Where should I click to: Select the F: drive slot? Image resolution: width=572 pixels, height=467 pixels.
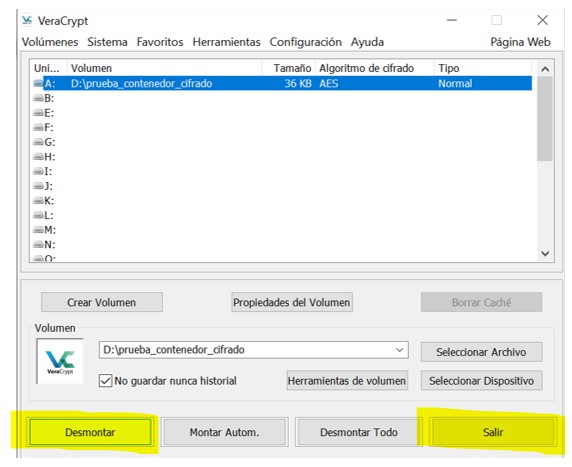point(43,127)
